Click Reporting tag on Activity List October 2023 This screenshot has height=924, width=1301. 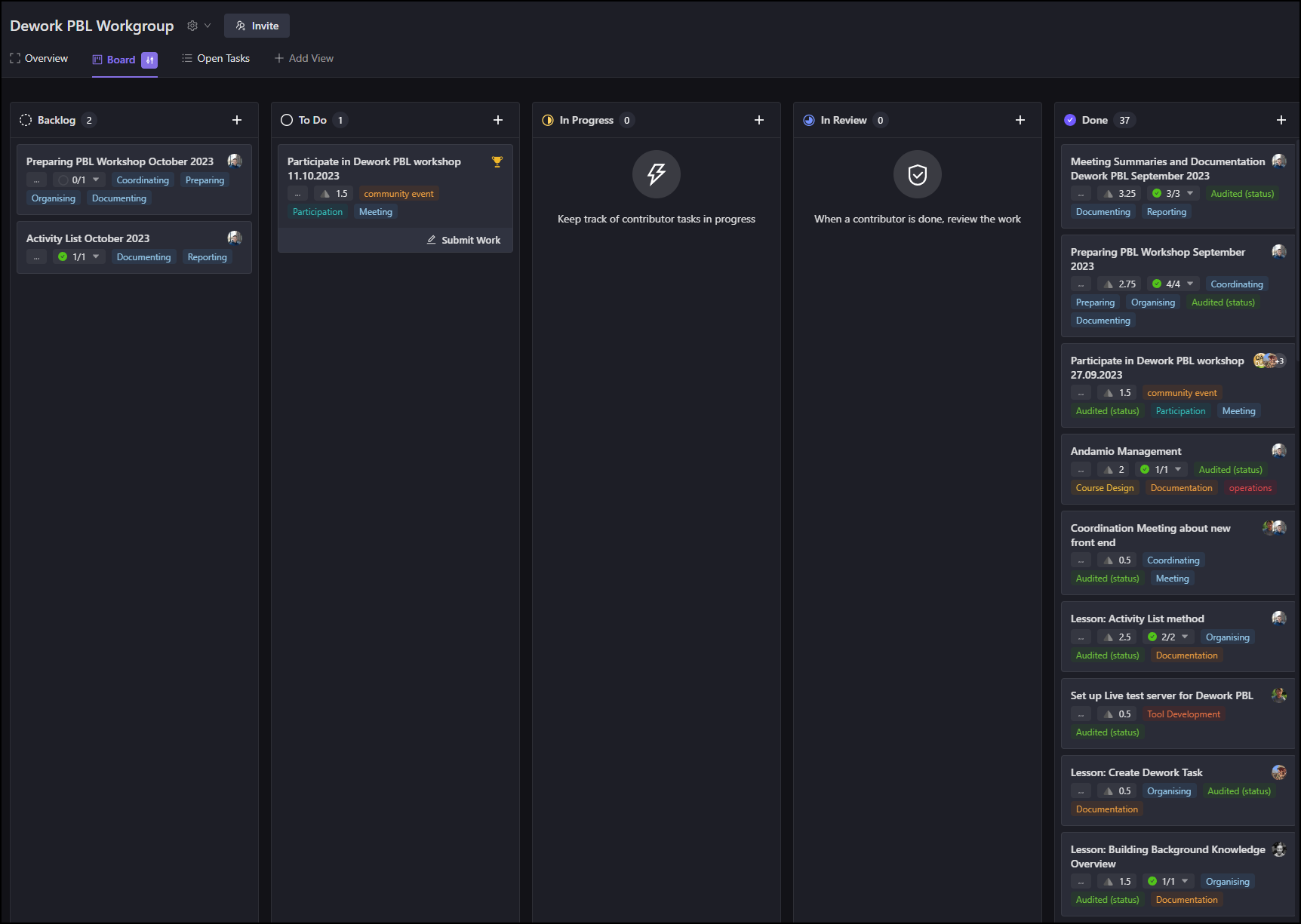(x=207, y=257)
